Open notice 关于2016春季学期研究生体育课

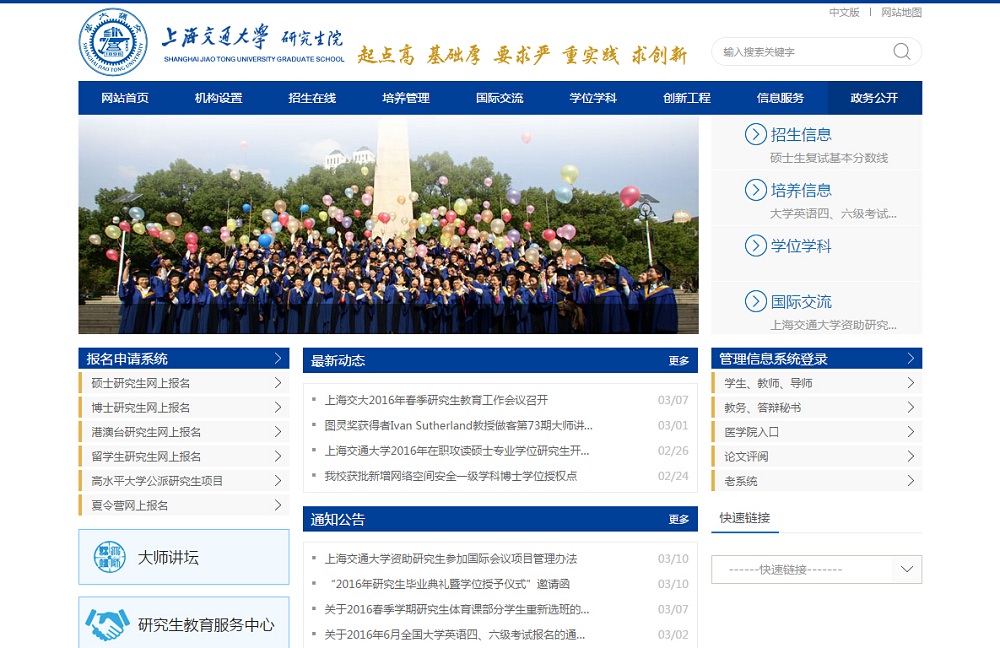point(457,609)
